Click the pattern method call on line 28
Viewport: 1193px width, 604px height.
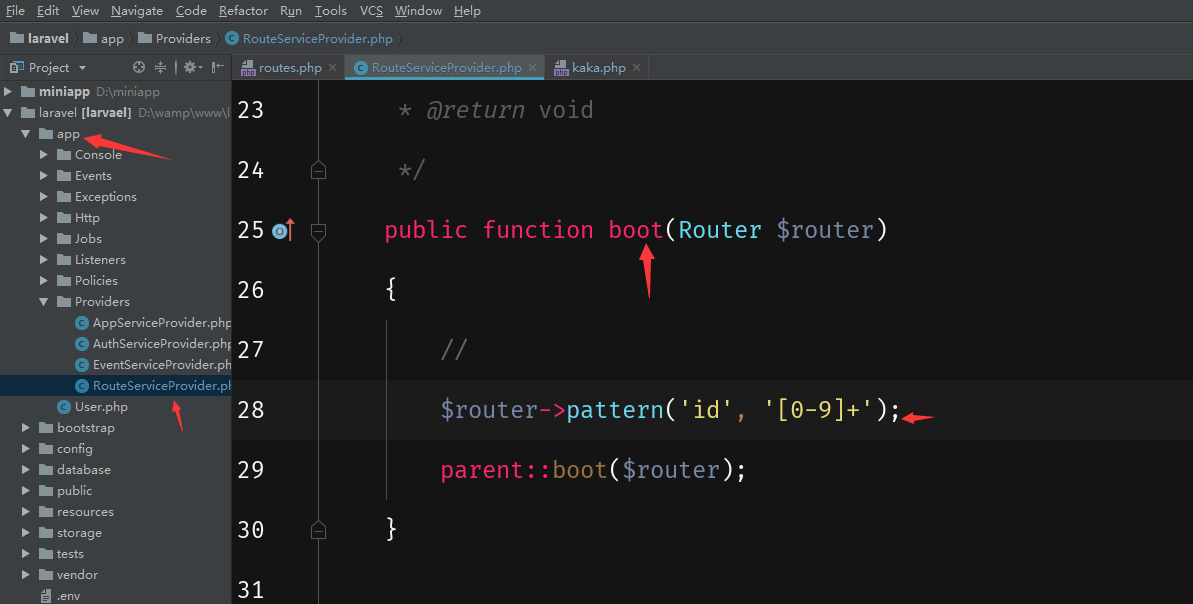(615, 410)
